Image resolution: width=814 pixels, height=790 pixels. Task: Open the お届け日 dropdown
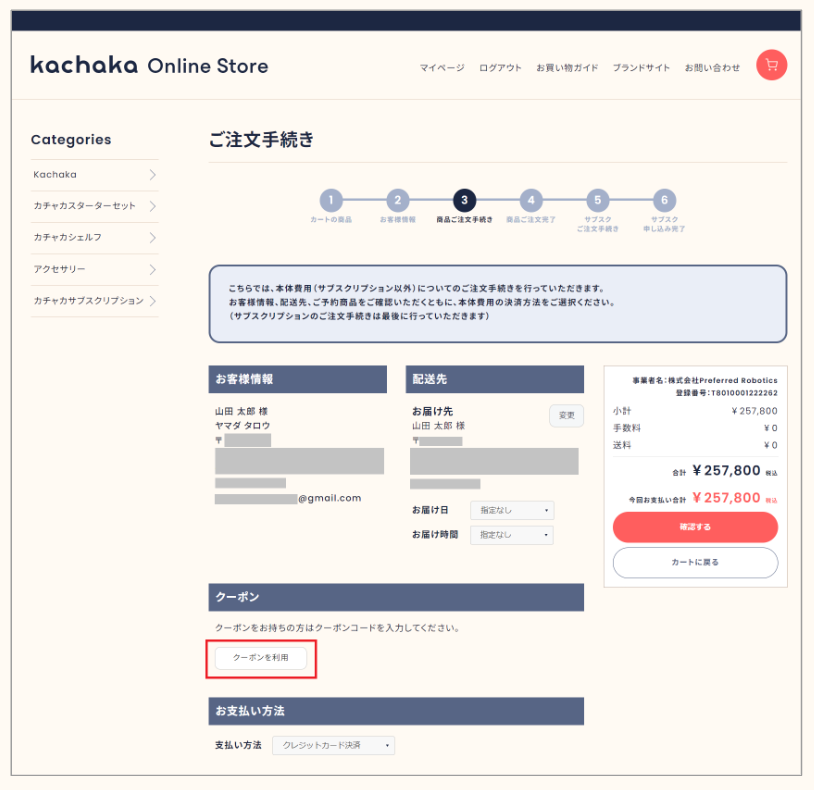(511, 510)
